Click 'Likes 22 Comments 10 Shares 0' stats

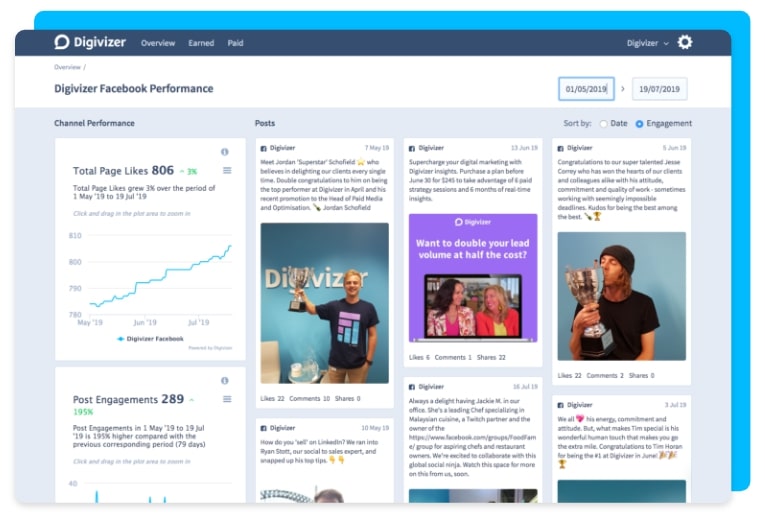(310, 398)
